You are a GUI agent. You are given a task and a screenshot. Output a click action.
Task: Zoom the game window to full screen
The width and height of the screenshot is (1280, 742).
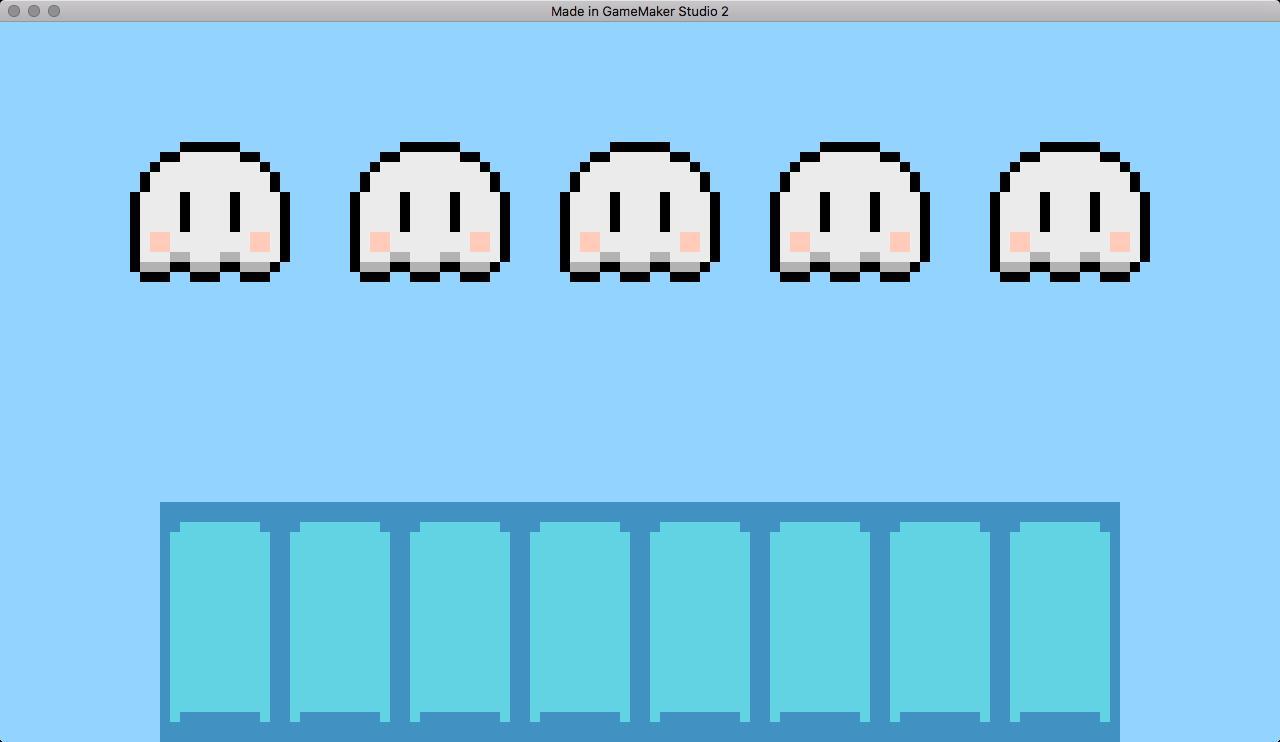coord(54,11)
